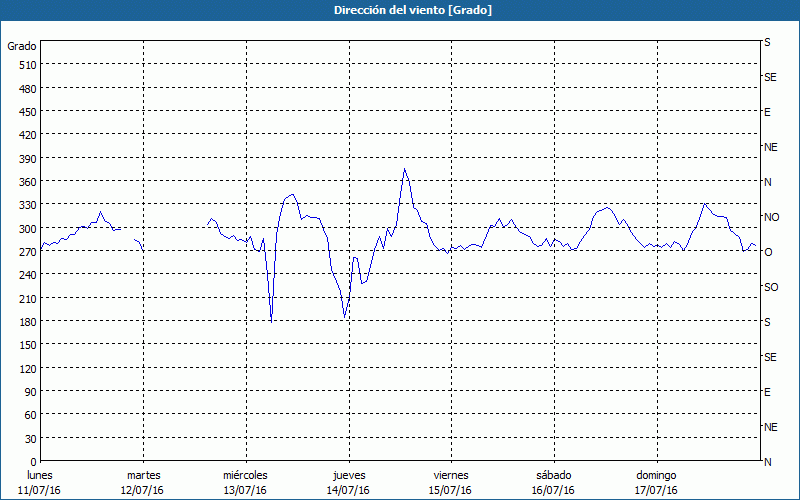The image size is (800, 500).
Task: Click the highest peak of the blue wind line
Action: point(404,169)
